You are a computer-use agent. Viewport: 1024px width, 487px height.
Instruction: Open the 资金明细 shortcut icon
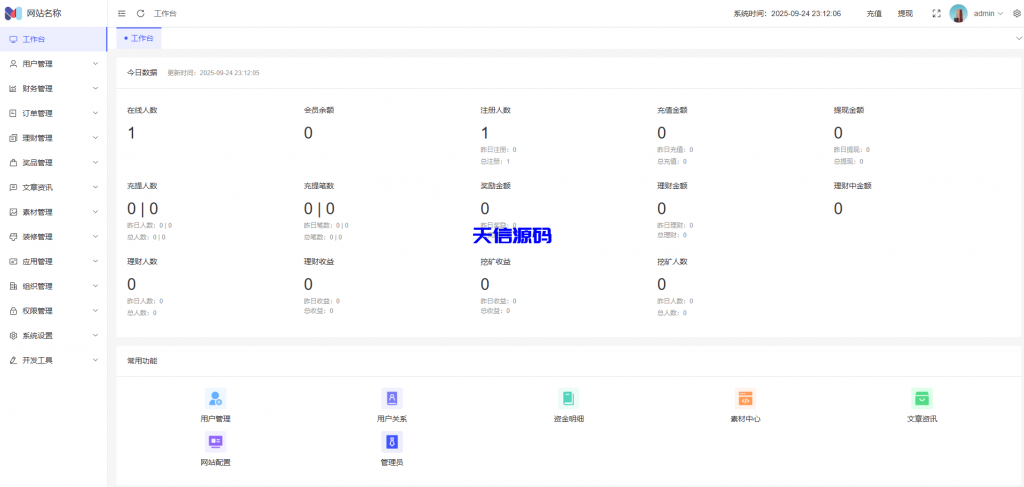(568, 398)
